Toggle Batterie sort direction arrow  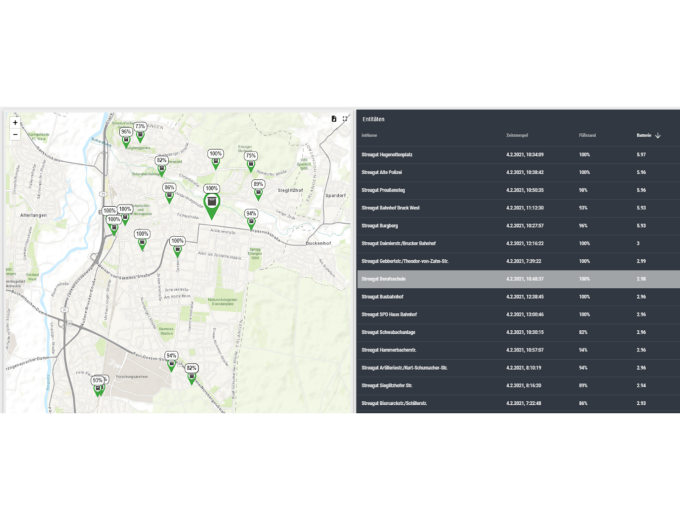(x=657, y=135)
